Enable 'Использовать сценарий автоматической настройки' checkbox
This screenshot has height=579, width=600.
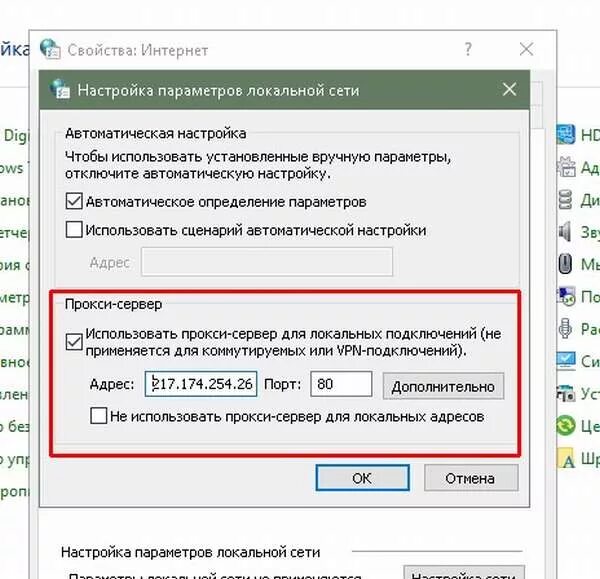pos(74,230)
